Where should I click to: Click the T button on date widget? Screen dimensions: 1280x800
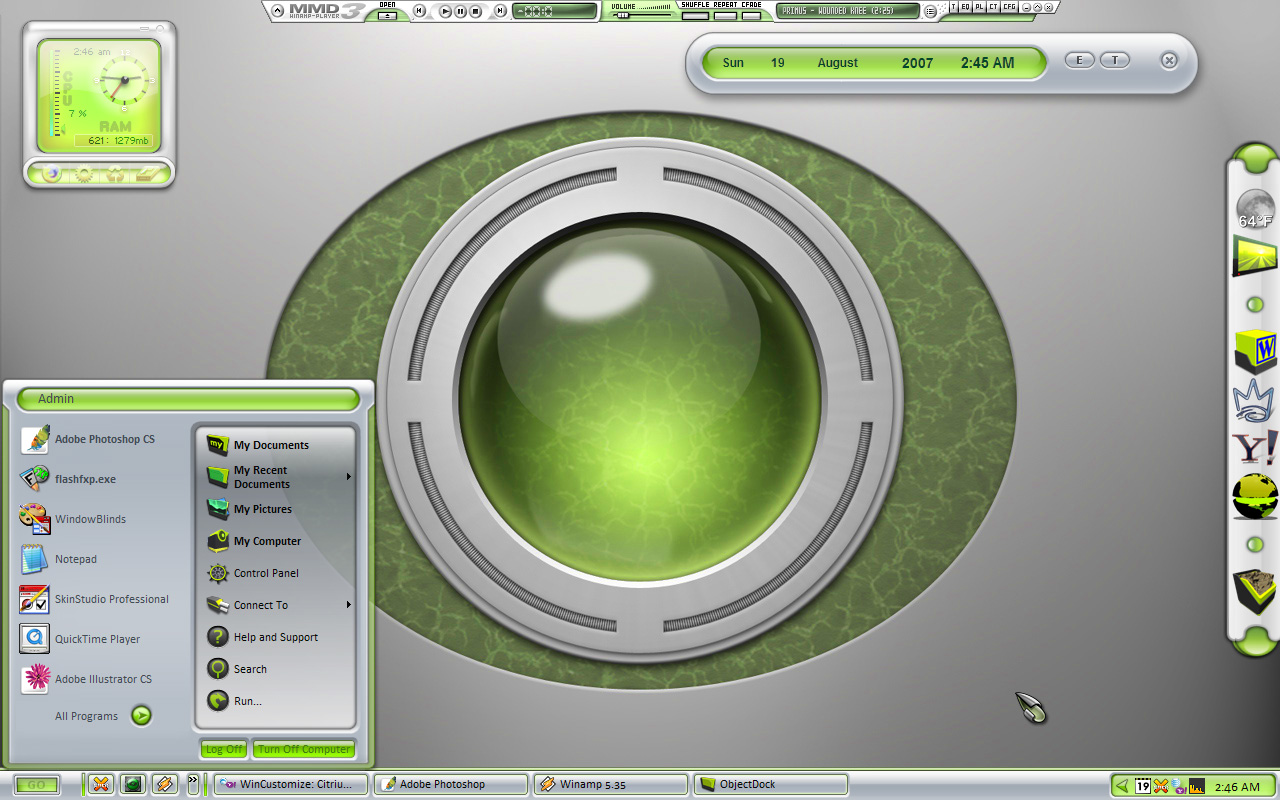1115,60
